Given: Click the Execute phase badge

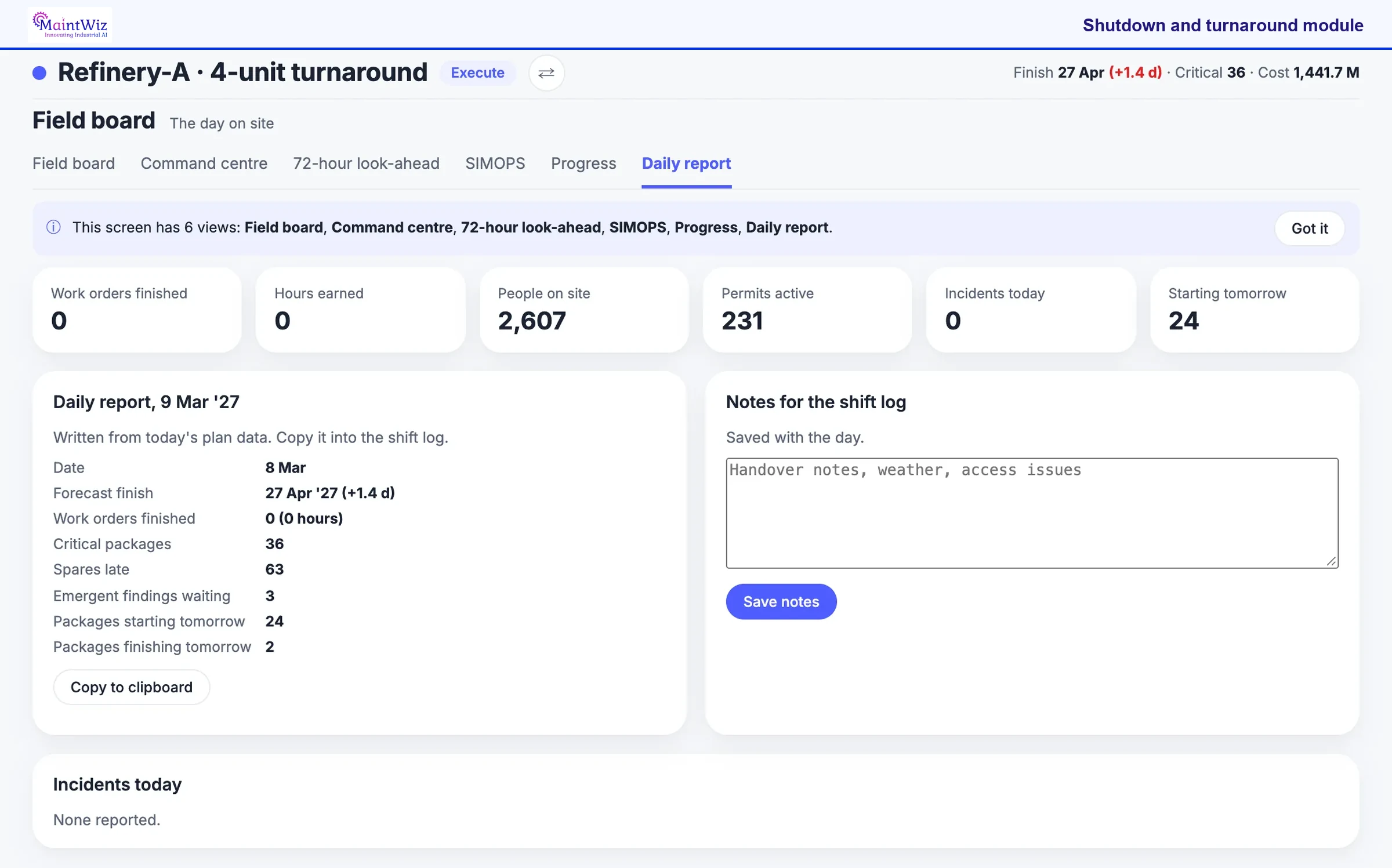Looking at the screenshot, I should [x=478, y=73].
